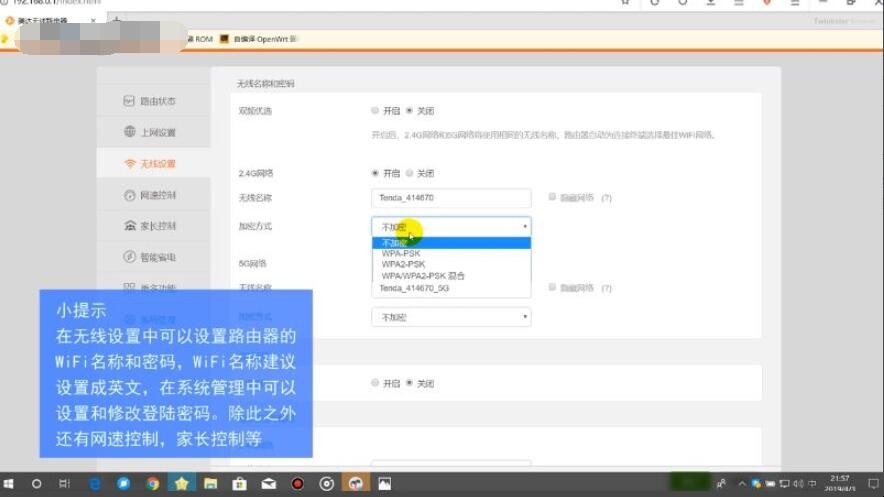This screenshot has width=884, height=497.
Task: Open a new browser tab
Action: point(116,20)
